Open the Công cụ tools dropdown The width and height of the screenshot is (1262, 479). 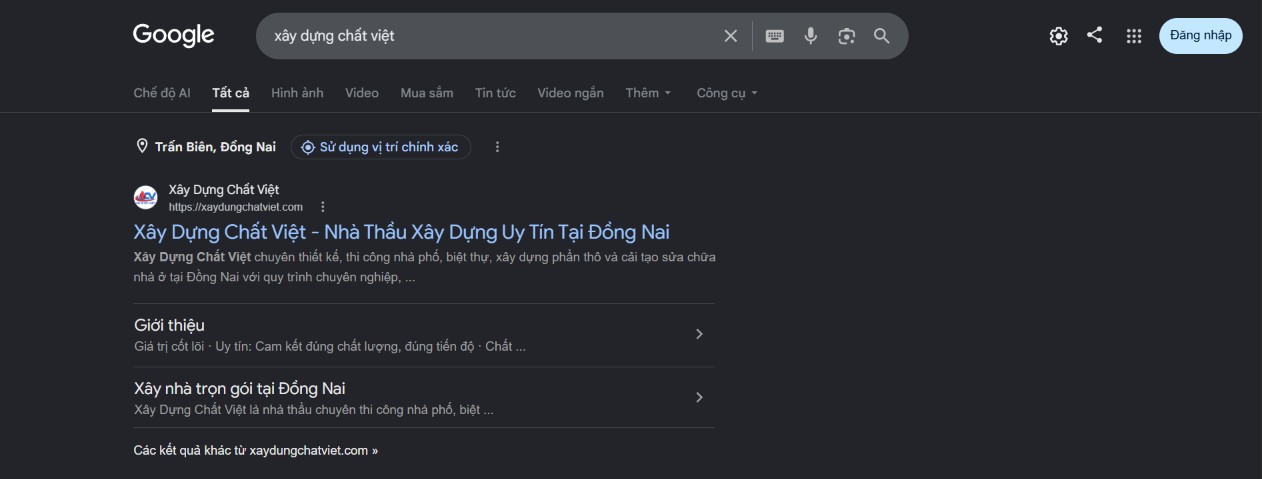click(x=727, y=93)
